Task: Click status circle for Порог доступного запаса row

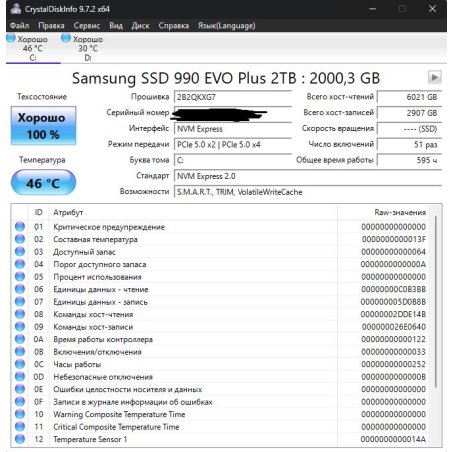Action: coord(20,264)
